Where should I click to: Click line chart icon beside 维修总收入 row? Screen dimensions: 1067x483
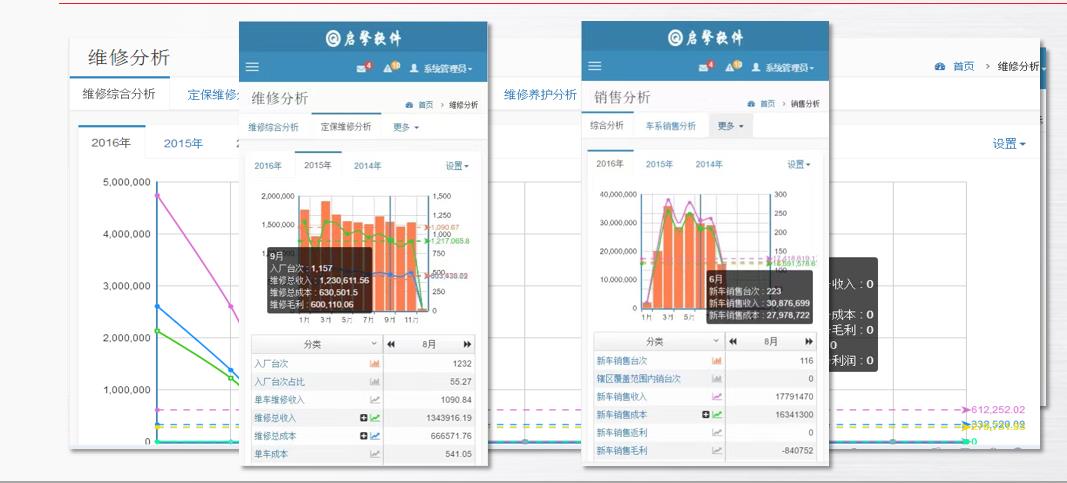375,417
